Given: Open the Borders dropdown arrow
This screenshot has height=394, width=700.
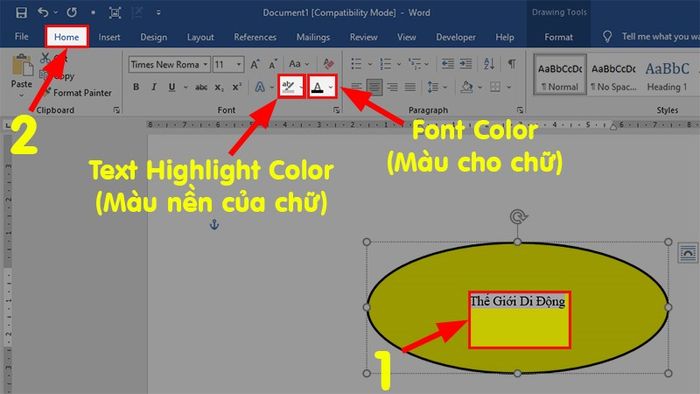Looking at the screenshot, I should tap(508, 87).
